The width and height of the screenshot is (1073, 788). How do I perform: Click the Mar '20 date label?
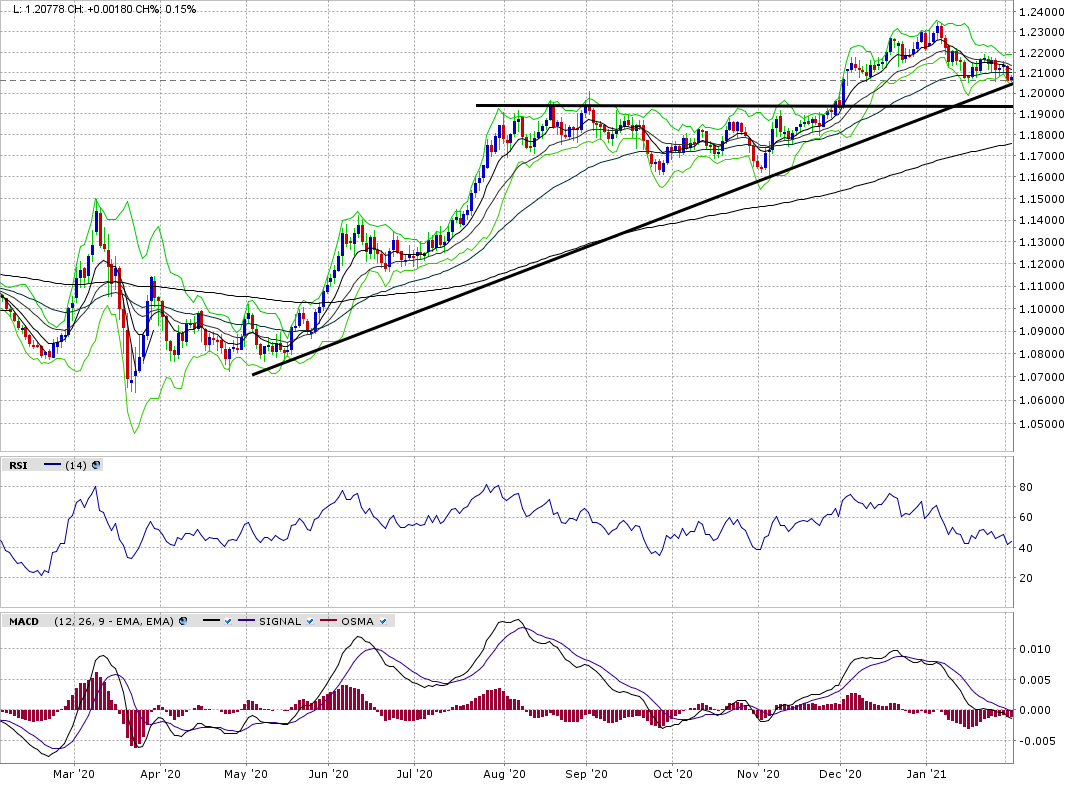pyautogui.click(x=74, y=774)
